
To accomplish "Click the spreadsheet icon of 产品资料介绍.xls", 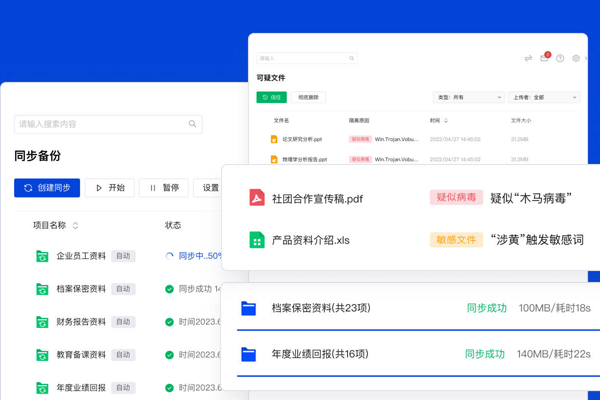I will tap(257, 240).
